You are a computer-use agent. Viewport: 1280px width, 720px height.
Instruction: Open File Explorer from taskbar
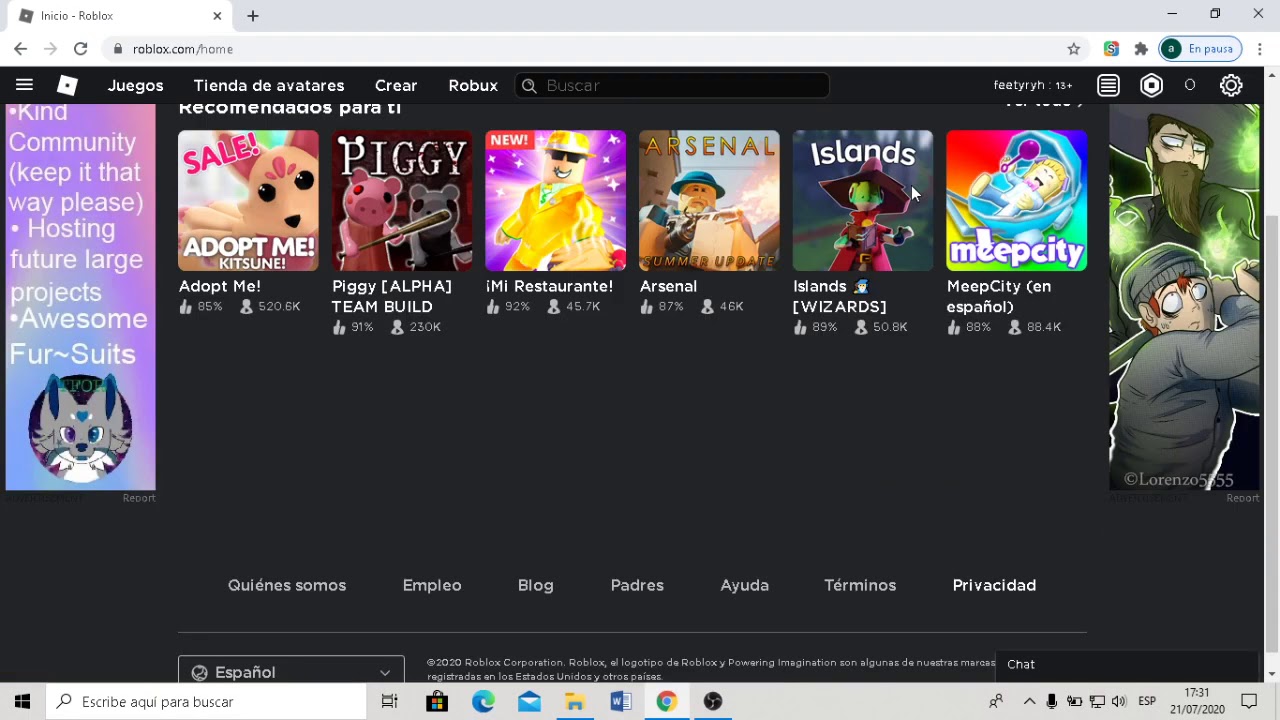575,701
